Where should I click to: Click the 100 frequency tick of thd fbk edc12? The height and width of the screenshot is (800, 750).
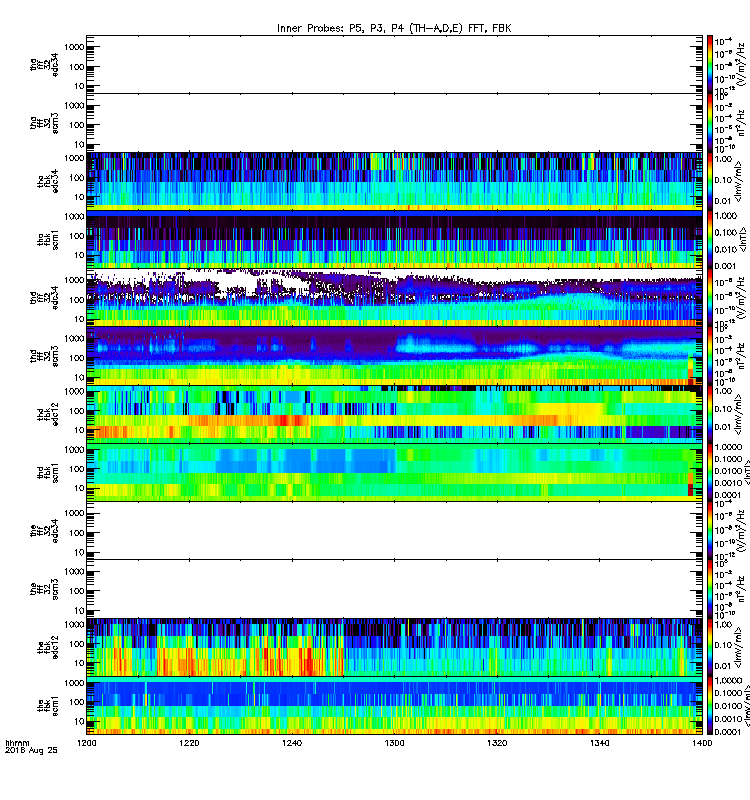coord(77,411)
